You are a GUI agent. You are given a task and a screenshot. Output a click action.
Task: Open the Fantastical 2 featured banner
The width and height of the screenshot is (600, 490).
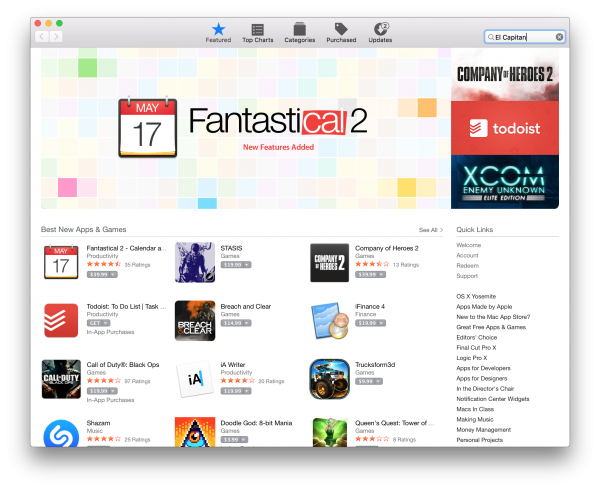pyautogui.click(x=246, y=129)
